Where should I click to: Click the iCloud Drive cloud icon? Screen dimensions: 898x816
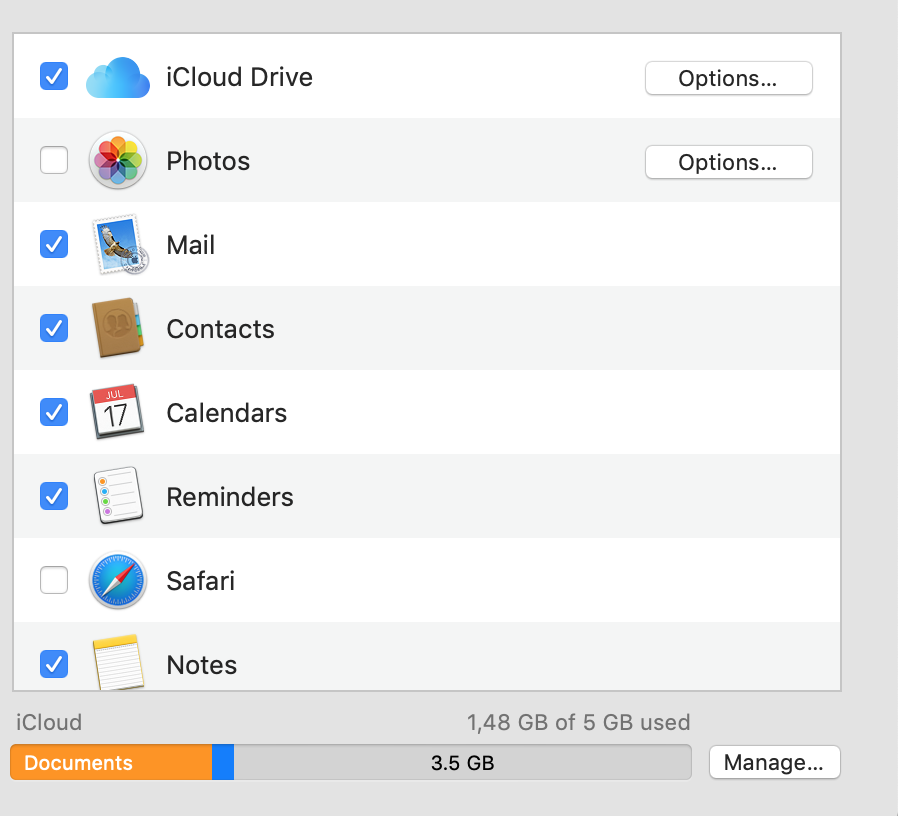(118, 77)
